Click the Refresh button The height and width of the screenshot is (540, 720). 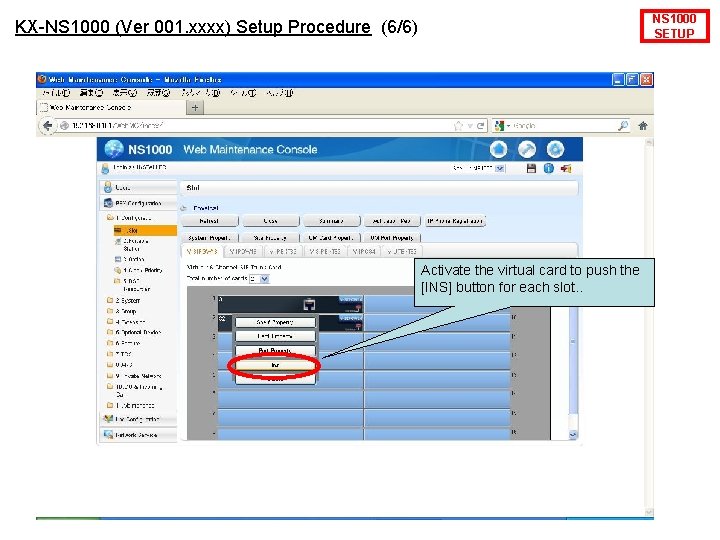point(209,221)
